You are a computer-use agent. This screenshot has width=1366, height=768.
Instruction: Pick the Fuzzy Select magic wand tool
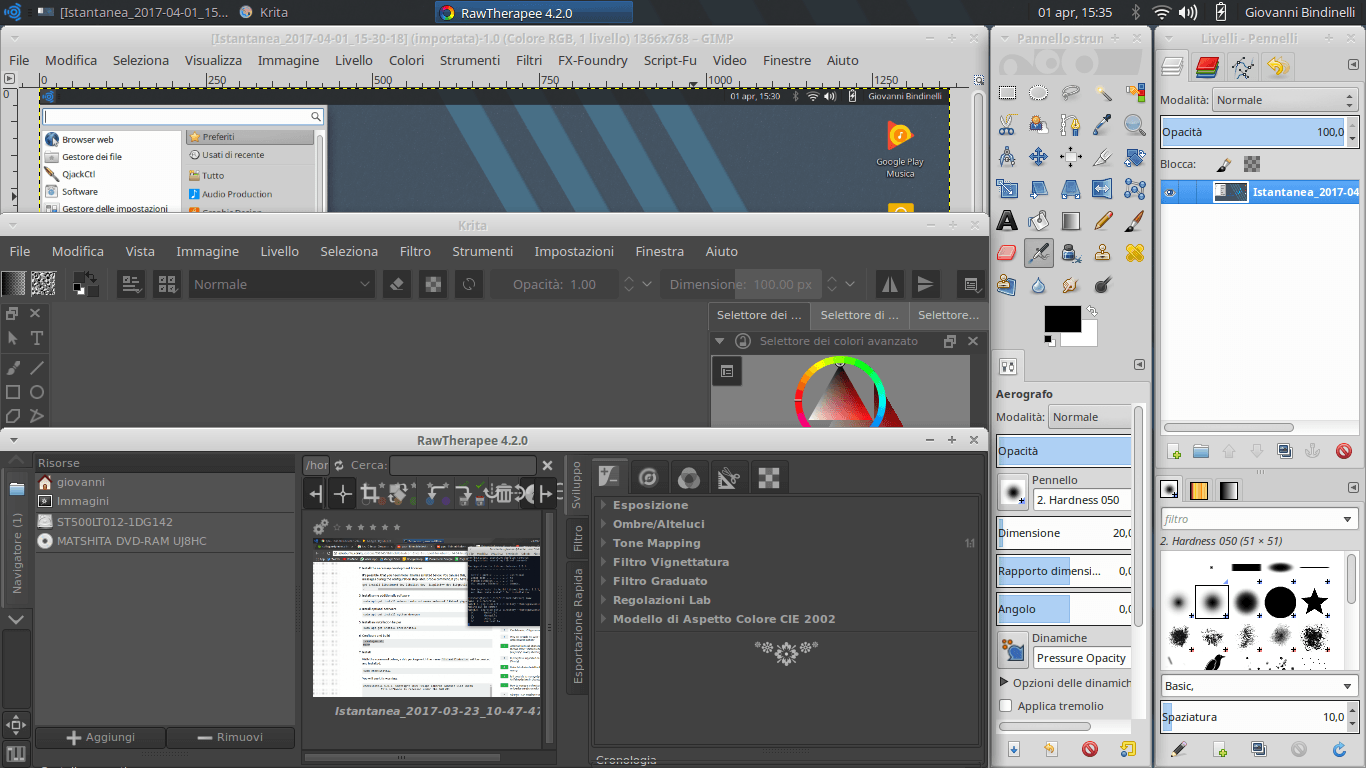coord(1103,93)
